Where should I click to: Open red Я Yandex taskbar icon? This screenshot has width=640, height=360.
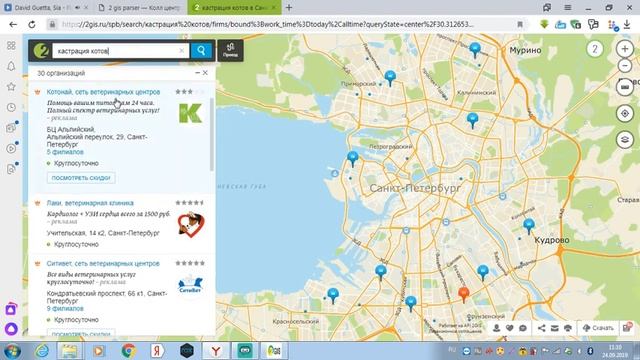[x=157, y=351]
